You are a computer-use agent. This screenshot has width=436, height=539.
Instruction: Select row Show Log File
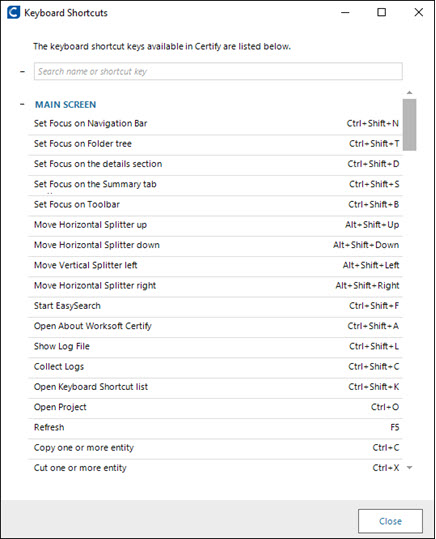click(215, 347)
